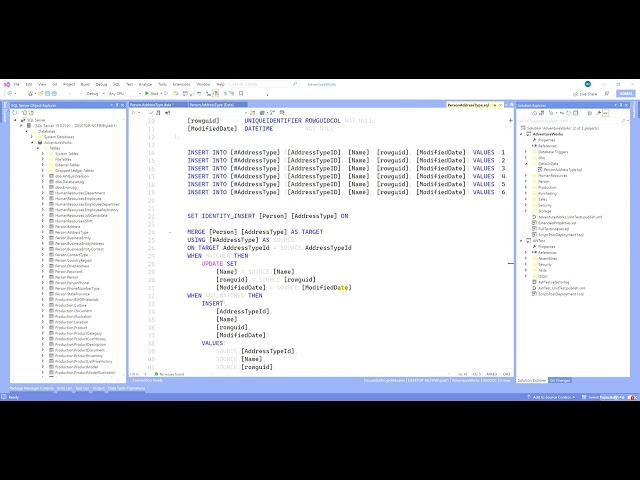Screen dimensions: 640x480
Task: Click 'No issues found' status indicator
Action: 169,374
